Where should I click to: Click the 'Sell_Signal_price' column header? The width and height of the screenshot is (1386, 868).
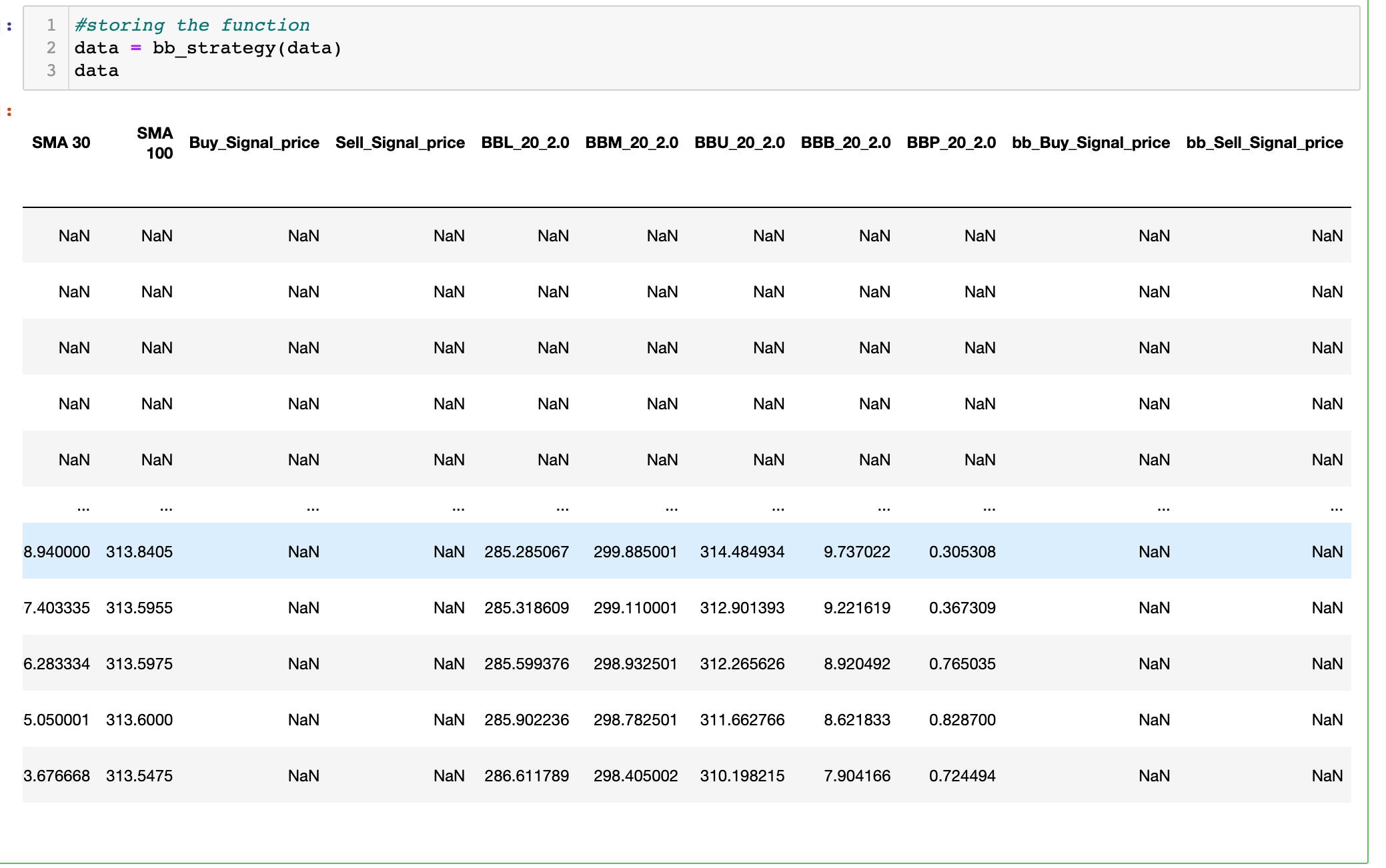click(400, 143)
